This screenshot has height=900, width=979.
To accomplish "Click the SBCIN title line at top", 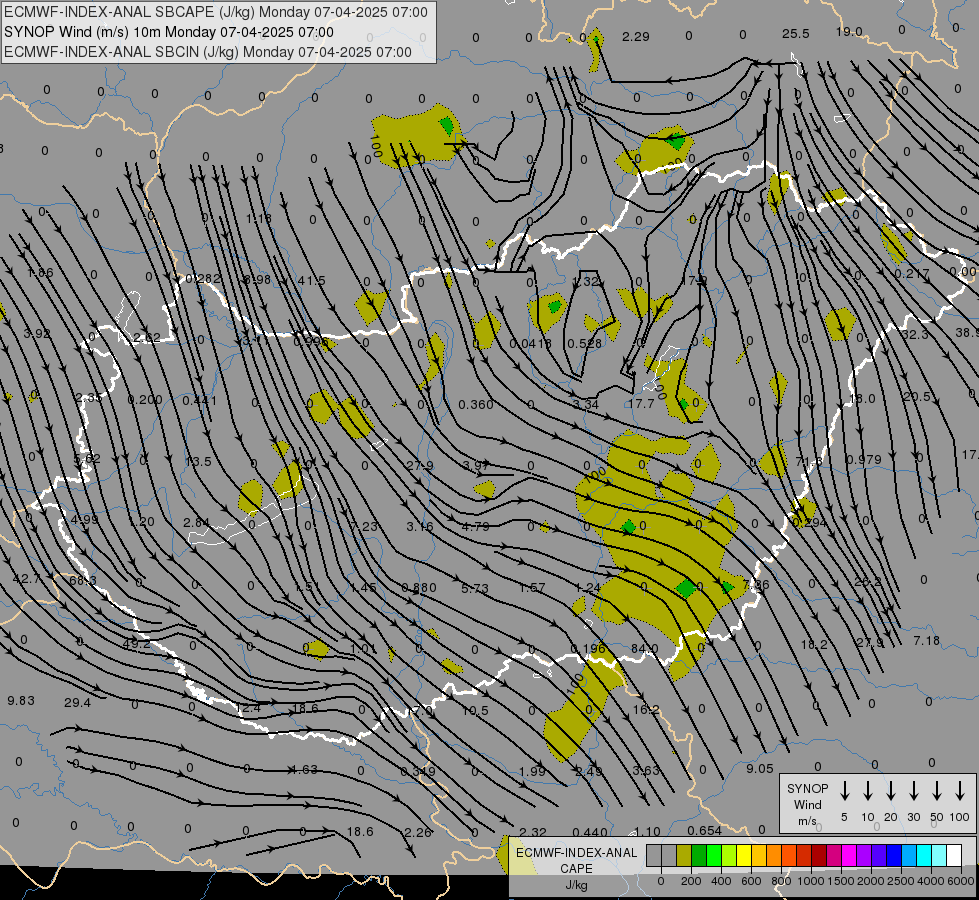I will (x=208, y=52).
